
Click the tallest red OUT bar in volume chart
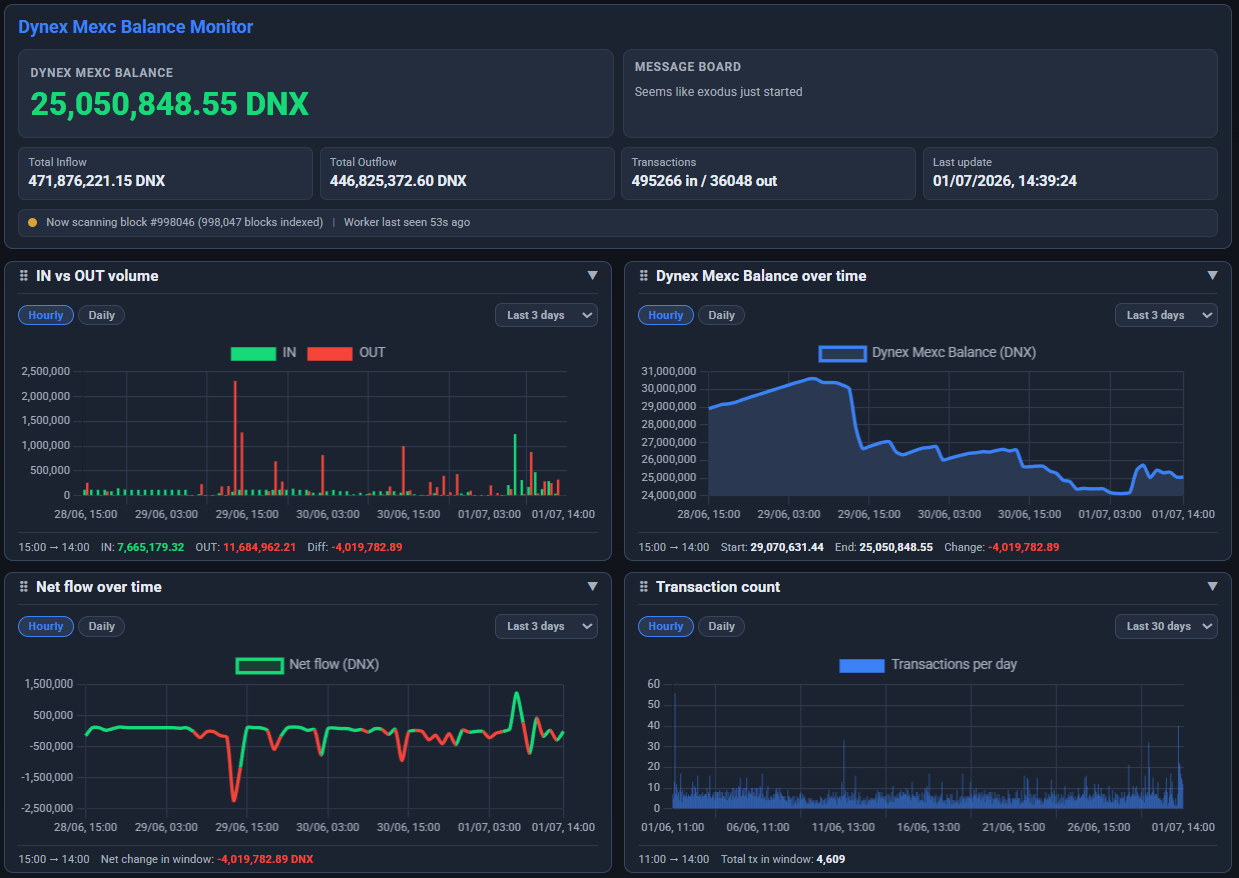point(235,438)
